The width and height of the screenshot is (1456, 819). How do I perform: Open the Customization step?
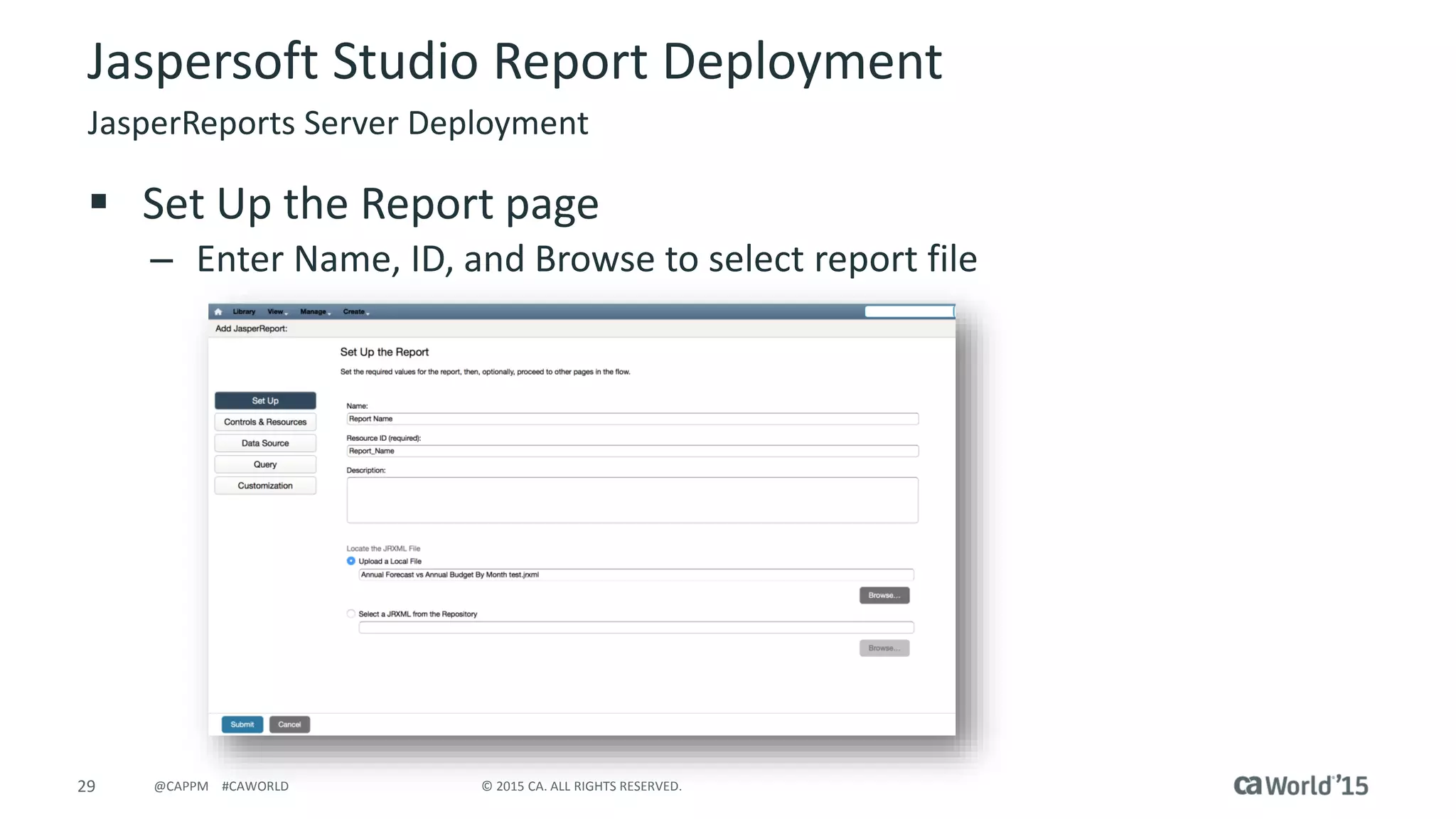point(265,486)
